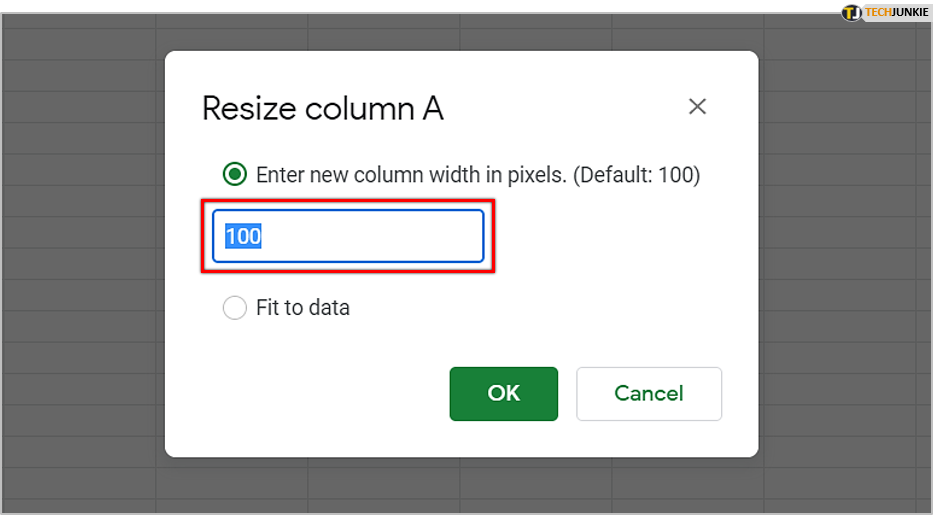Click the Fit to data label text
Screen dimensions: 936x515
(303, 307)
